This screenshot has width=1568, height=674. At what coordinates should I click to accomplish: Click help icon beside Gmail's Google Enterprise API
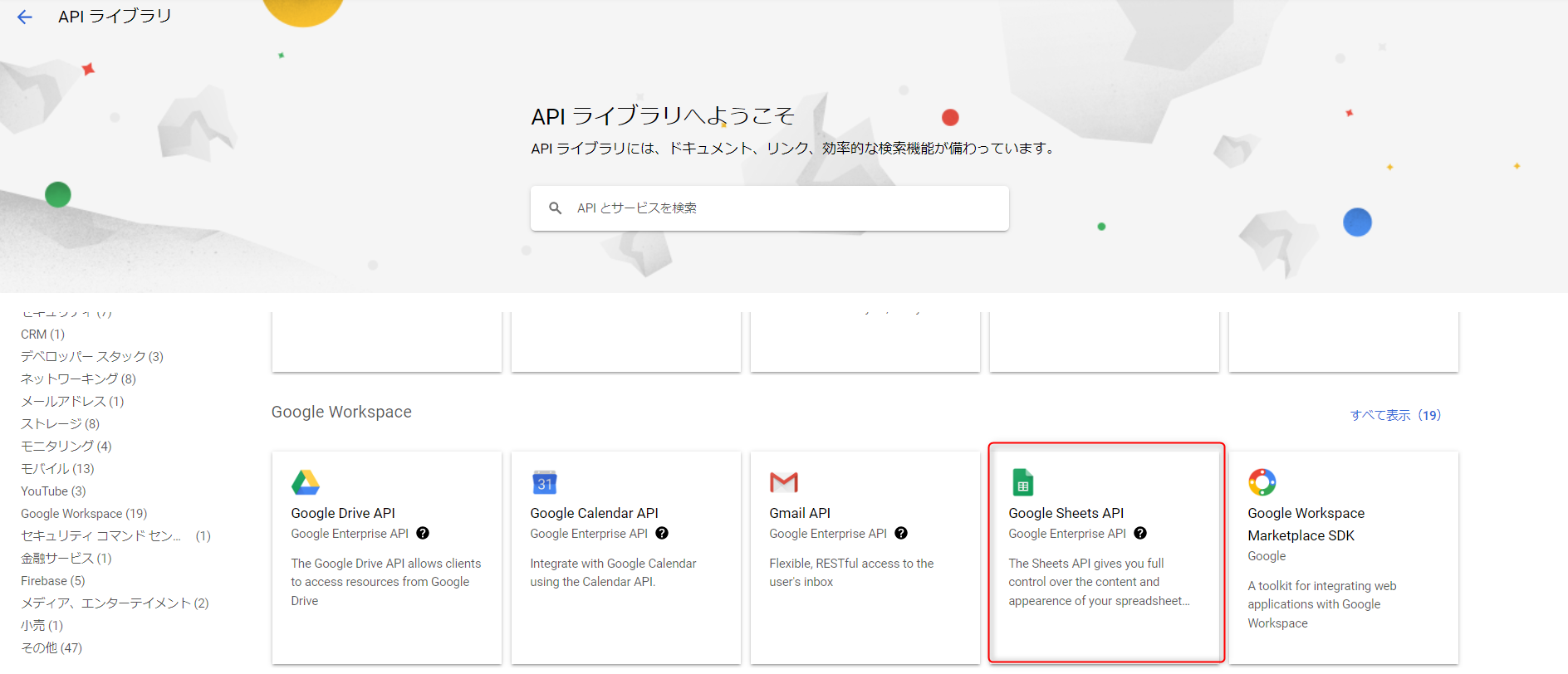coord(901,534)
